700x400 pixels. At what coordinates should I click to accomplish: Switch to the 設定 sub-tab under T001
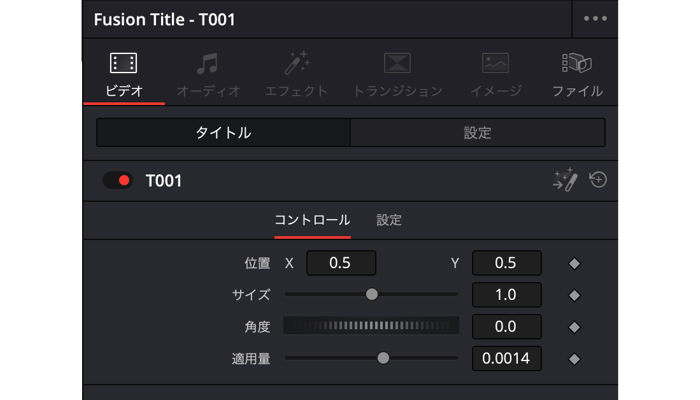[389, 220]
